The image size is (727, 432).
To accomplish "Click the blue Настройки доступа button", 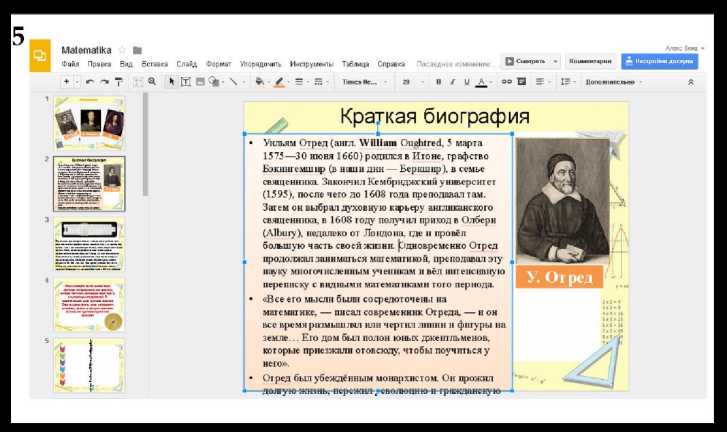I will (x=660, y=60).
